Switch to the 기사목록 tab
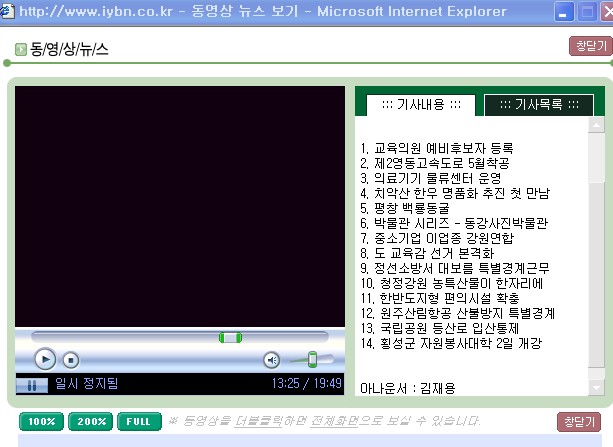Image resolution: width=613 pixels, height=447 pixels. click(538, 105)
